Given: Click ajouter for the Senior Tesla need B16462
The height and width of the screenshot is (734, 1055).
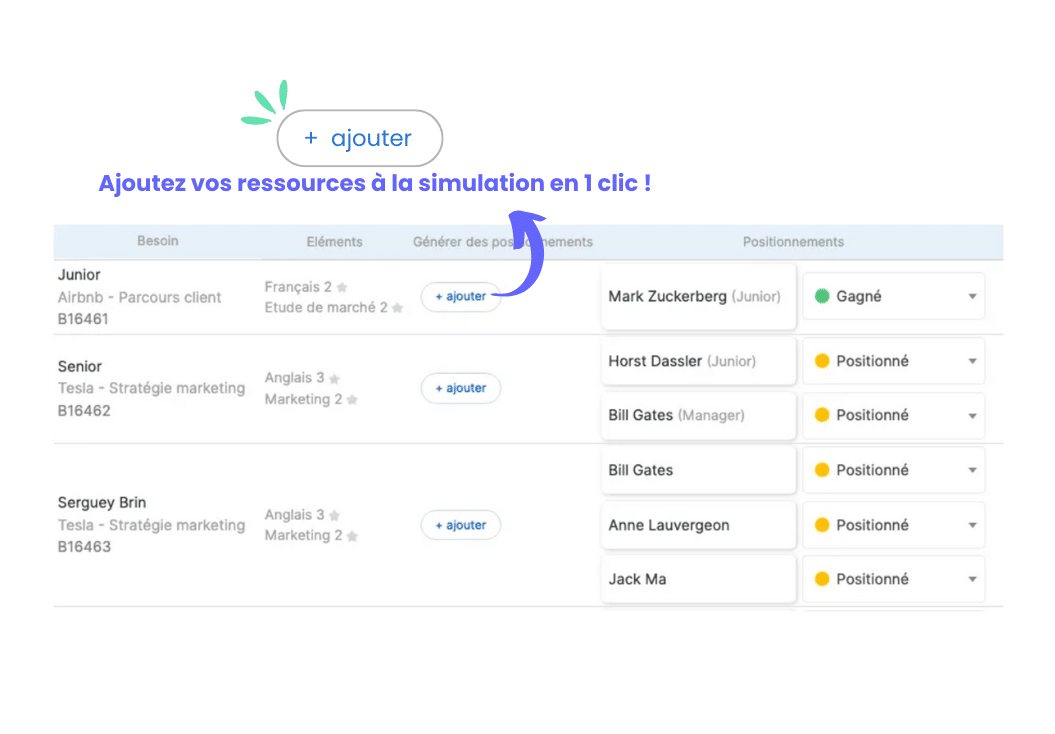Looking at the screenshot, I should click(x=461, y=388).
